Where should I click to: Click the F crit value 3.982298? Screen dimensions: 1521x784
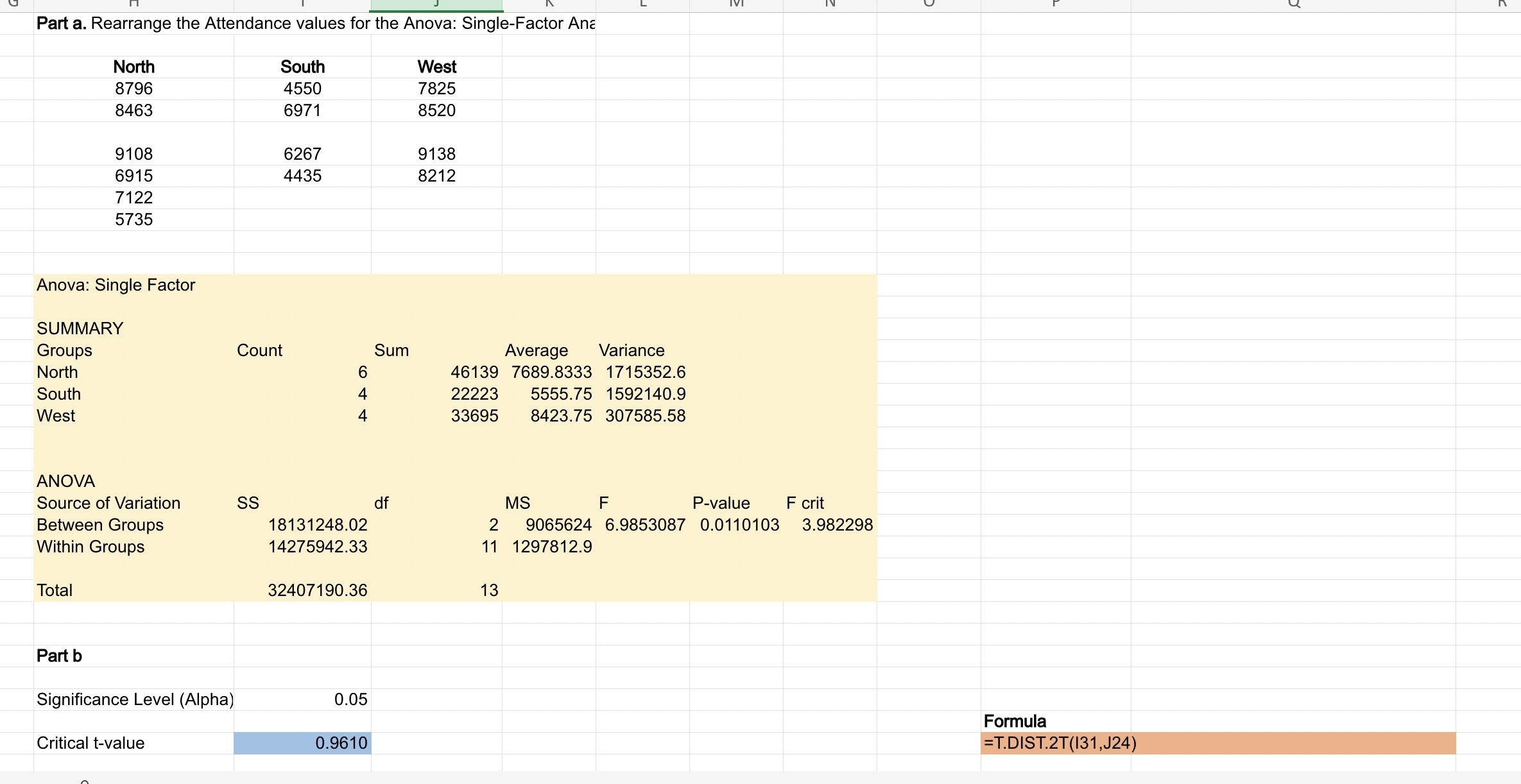(x=837, y=525)
